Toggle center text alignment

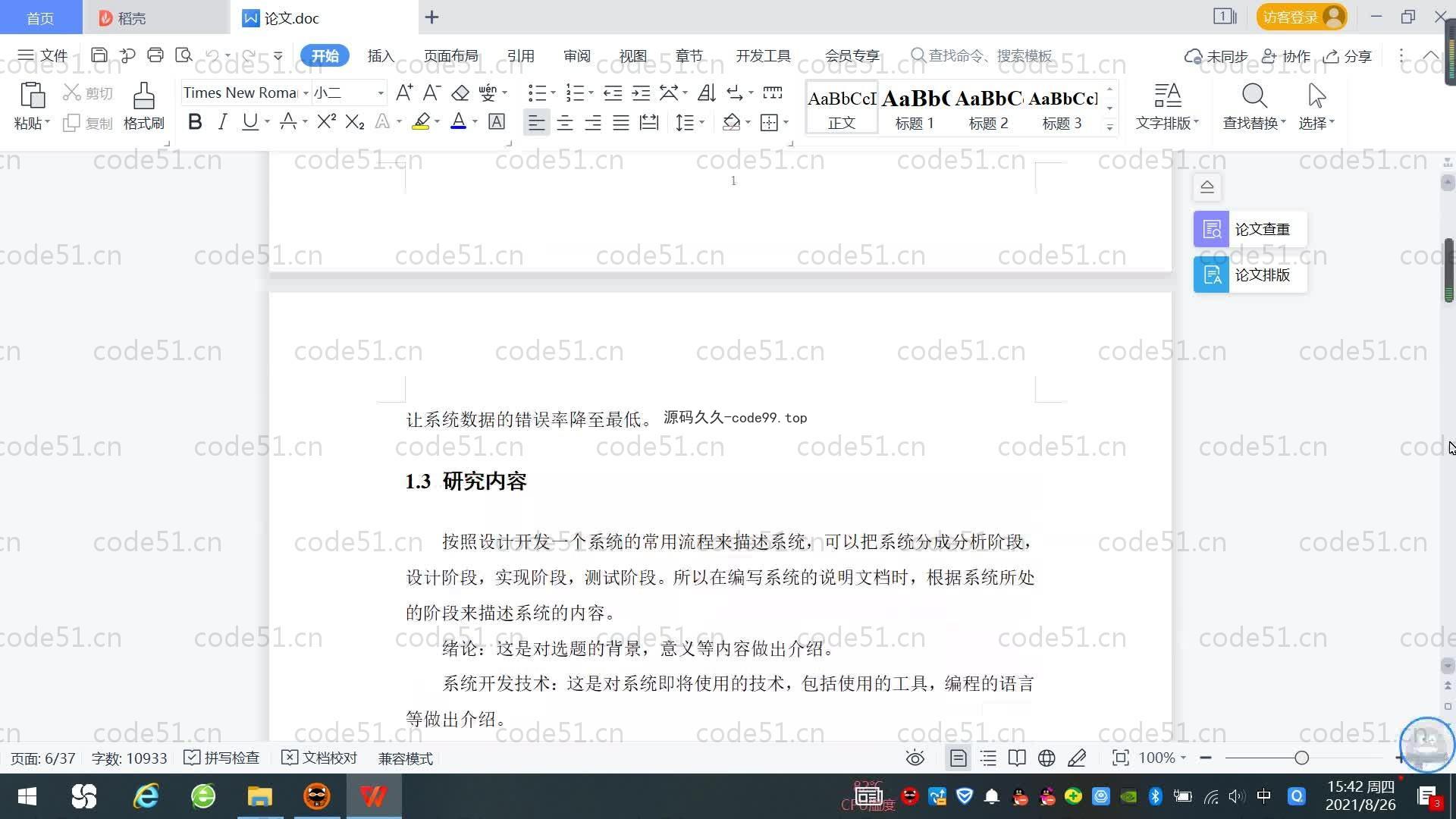[565, 122]
